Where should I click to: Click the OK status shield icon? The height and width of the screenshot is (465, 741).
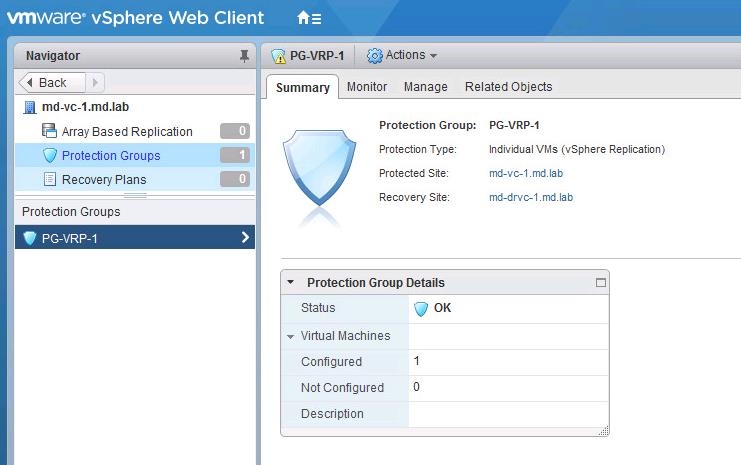tap(421, 309)
